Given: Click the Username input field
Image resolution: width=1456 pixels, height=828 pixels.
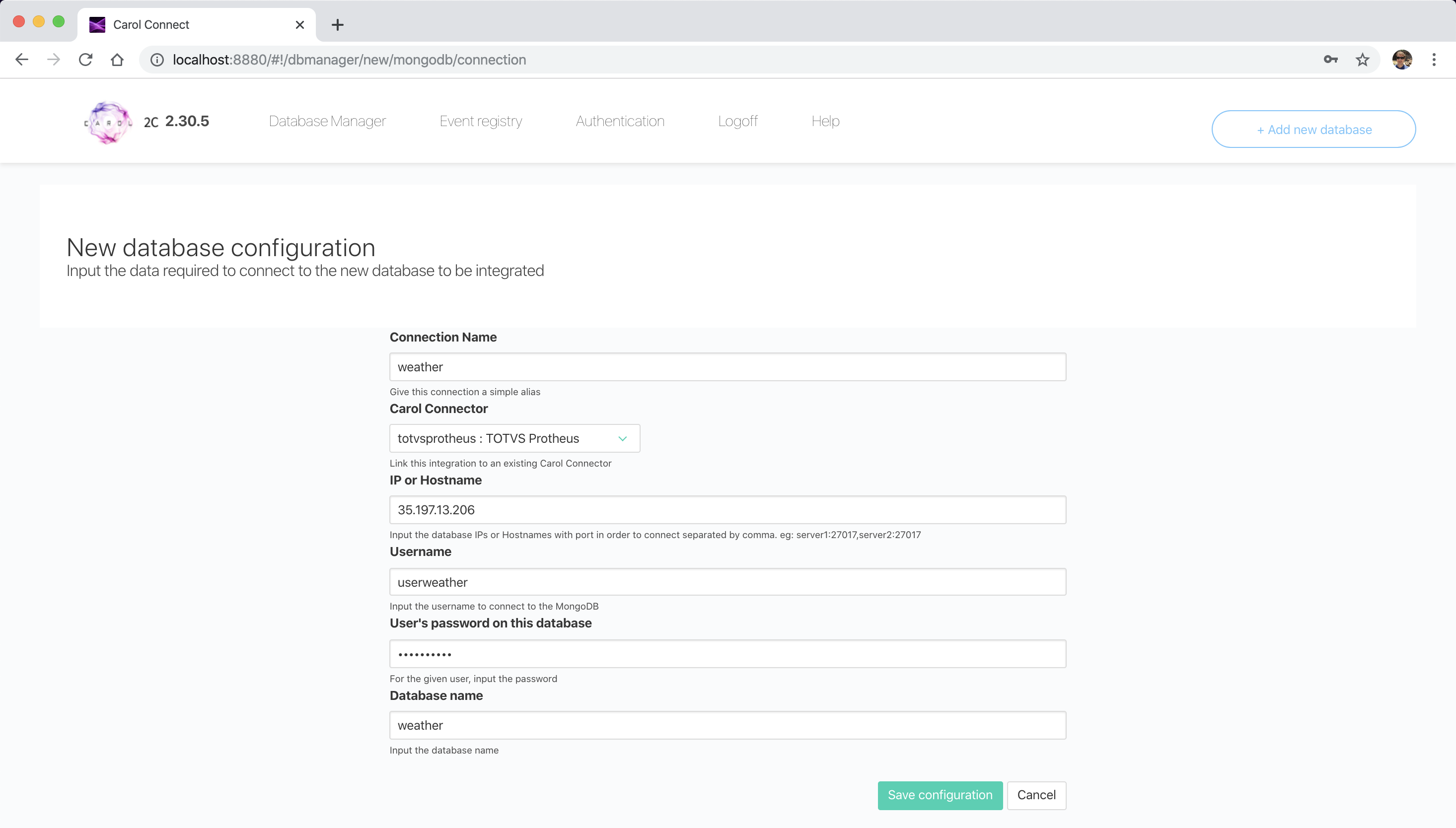Looking at the screenshot, I should pyautogui.click(x=728, y=582).
